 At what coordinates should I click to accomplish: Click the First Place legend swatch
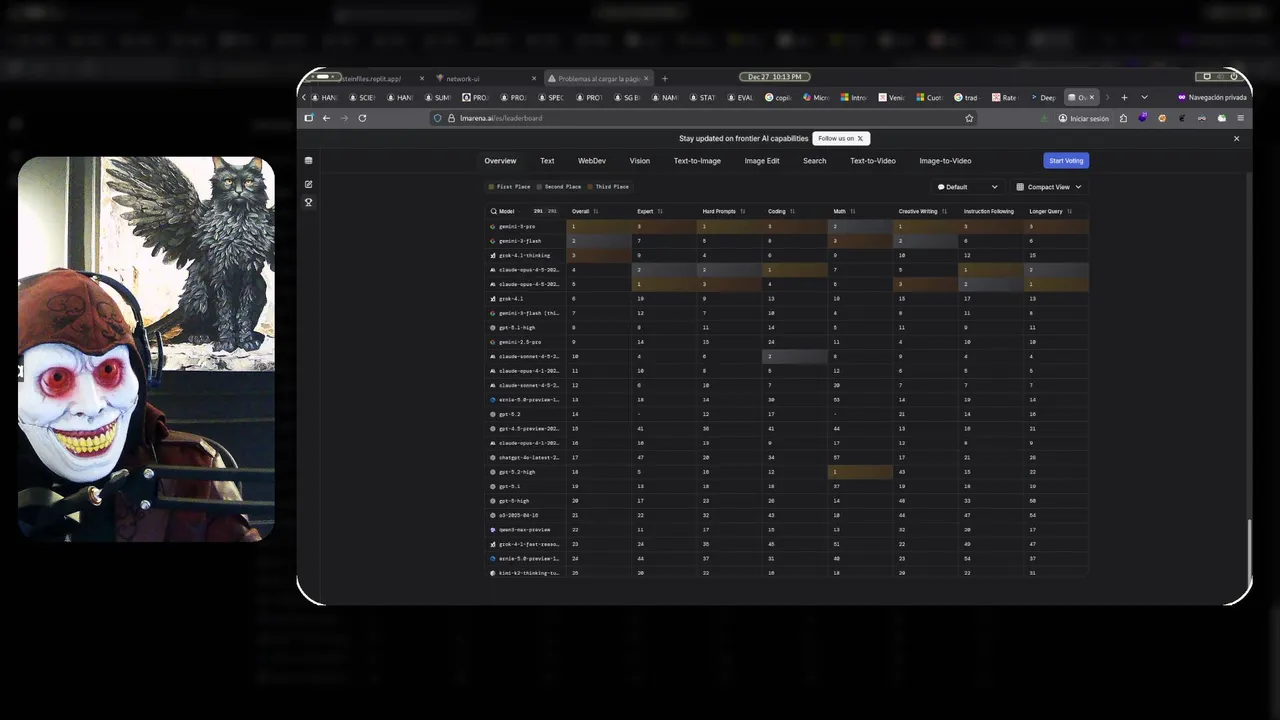491,187
